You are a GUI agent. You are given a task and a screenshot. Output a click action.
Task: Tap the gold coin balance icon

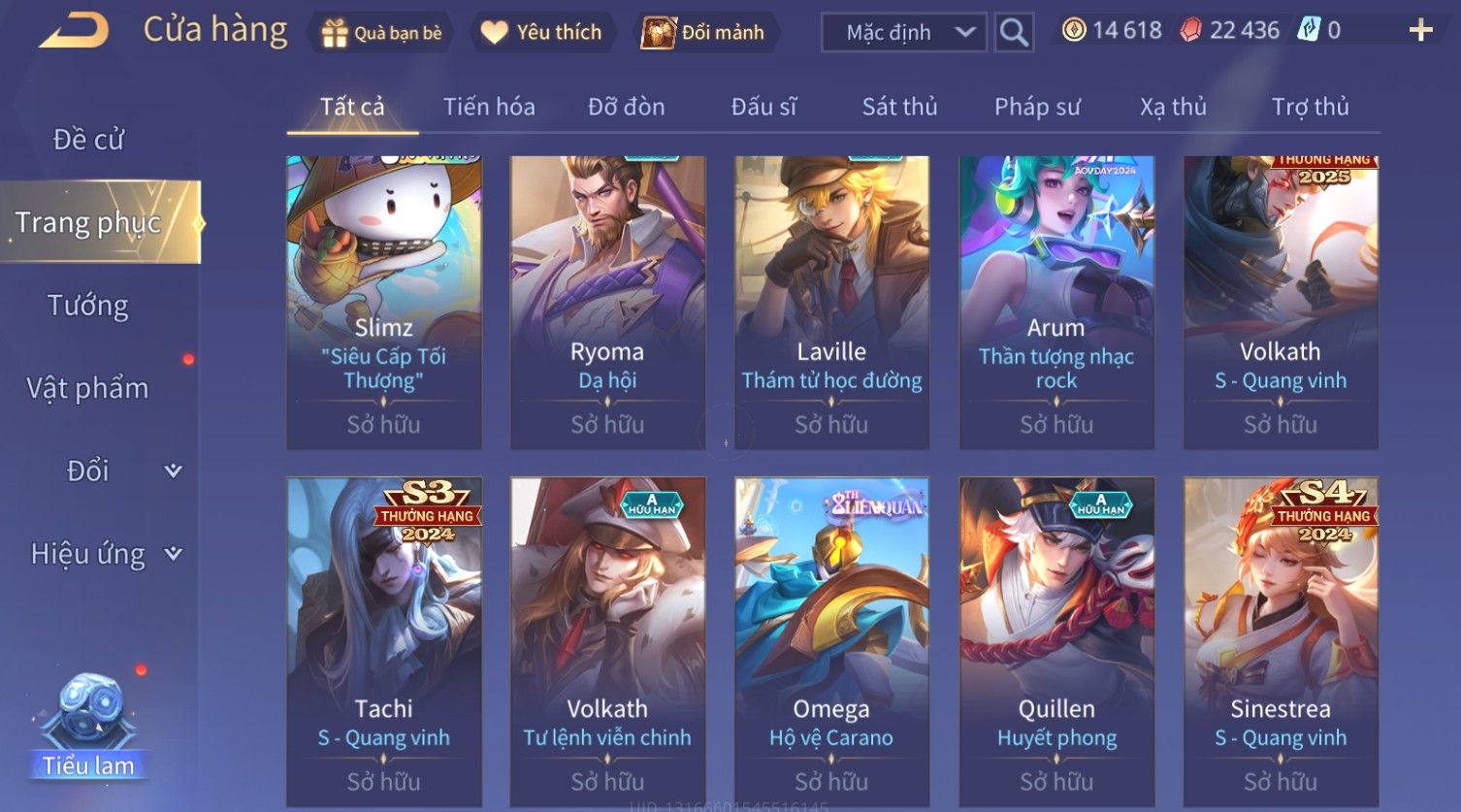point(1073,30)
